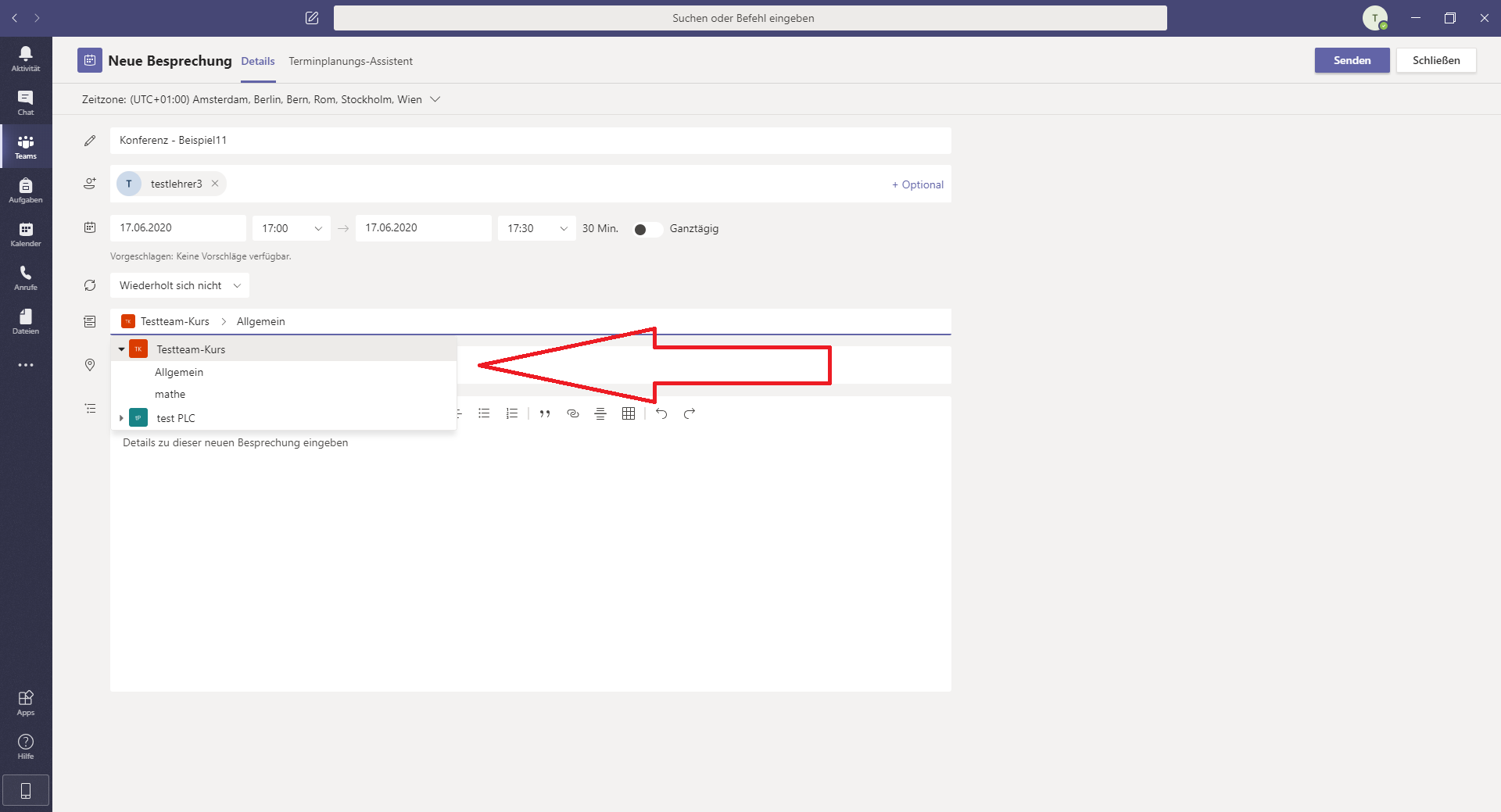
Task: Select the mathe channel from the list
Action: [170, 394]
